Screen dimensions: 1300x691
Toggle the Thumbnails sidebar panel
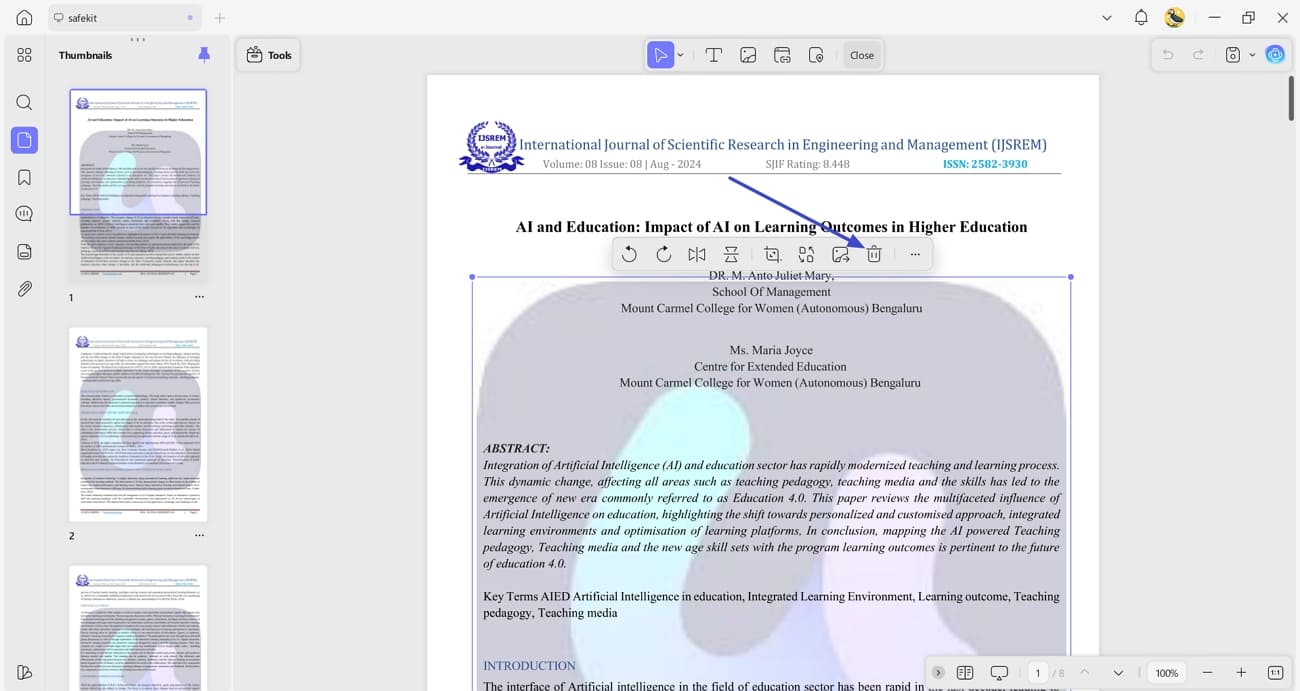[x=24, y=140]
